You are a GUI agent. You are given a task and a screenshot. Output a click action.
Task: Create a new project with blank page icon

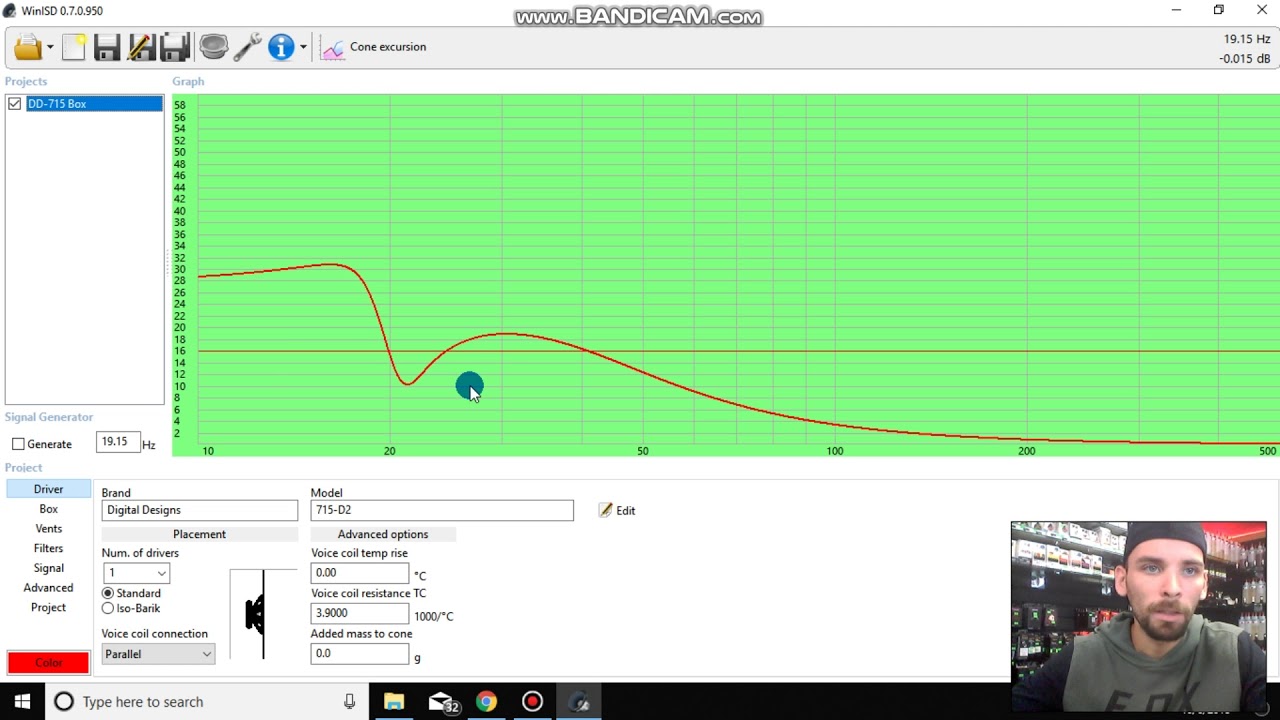74,47
